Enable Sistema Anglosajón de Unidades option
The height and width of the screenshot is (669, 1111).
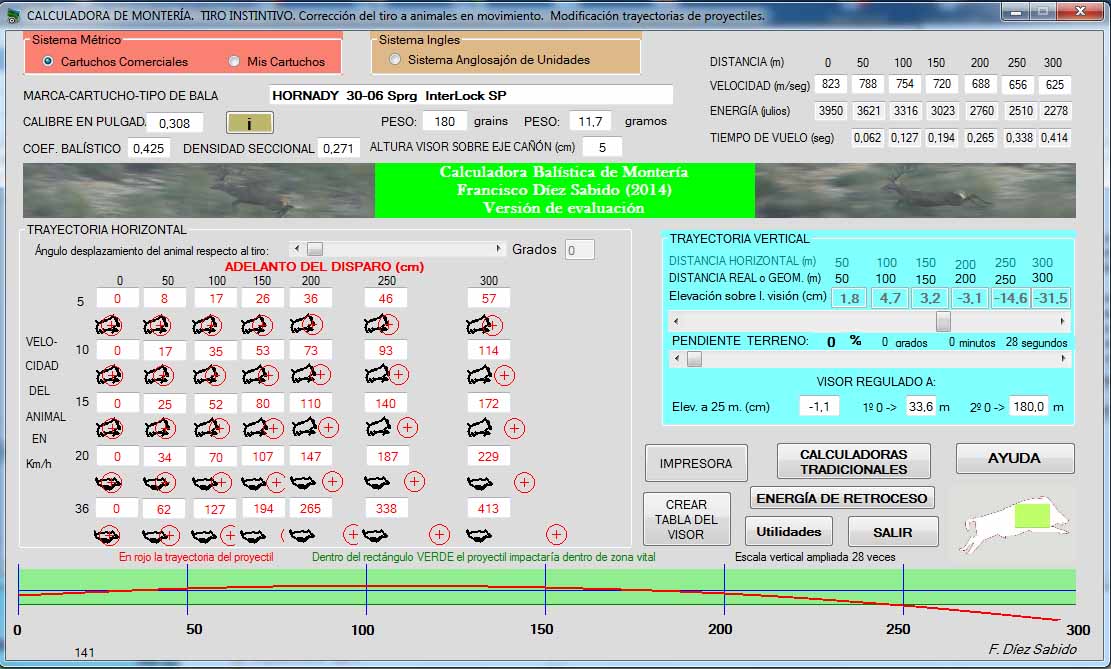click(396, 60)
